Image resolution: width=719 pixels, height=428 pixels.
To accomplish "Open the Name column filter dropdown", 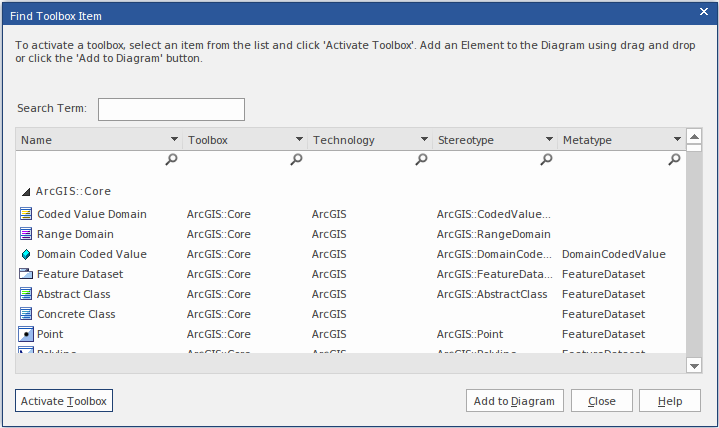I will tap(174, 141).
